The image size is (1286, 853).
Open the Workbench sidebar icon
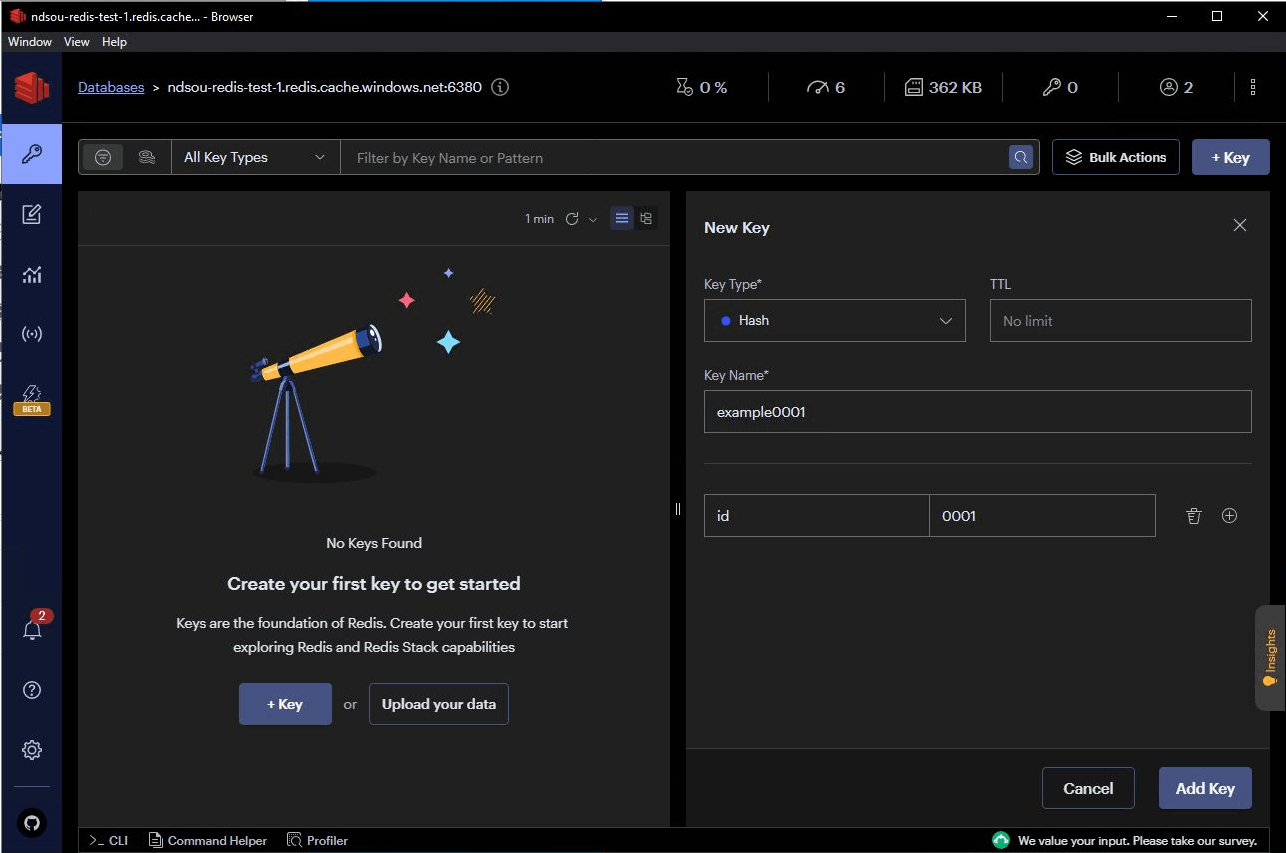point(32,214)
